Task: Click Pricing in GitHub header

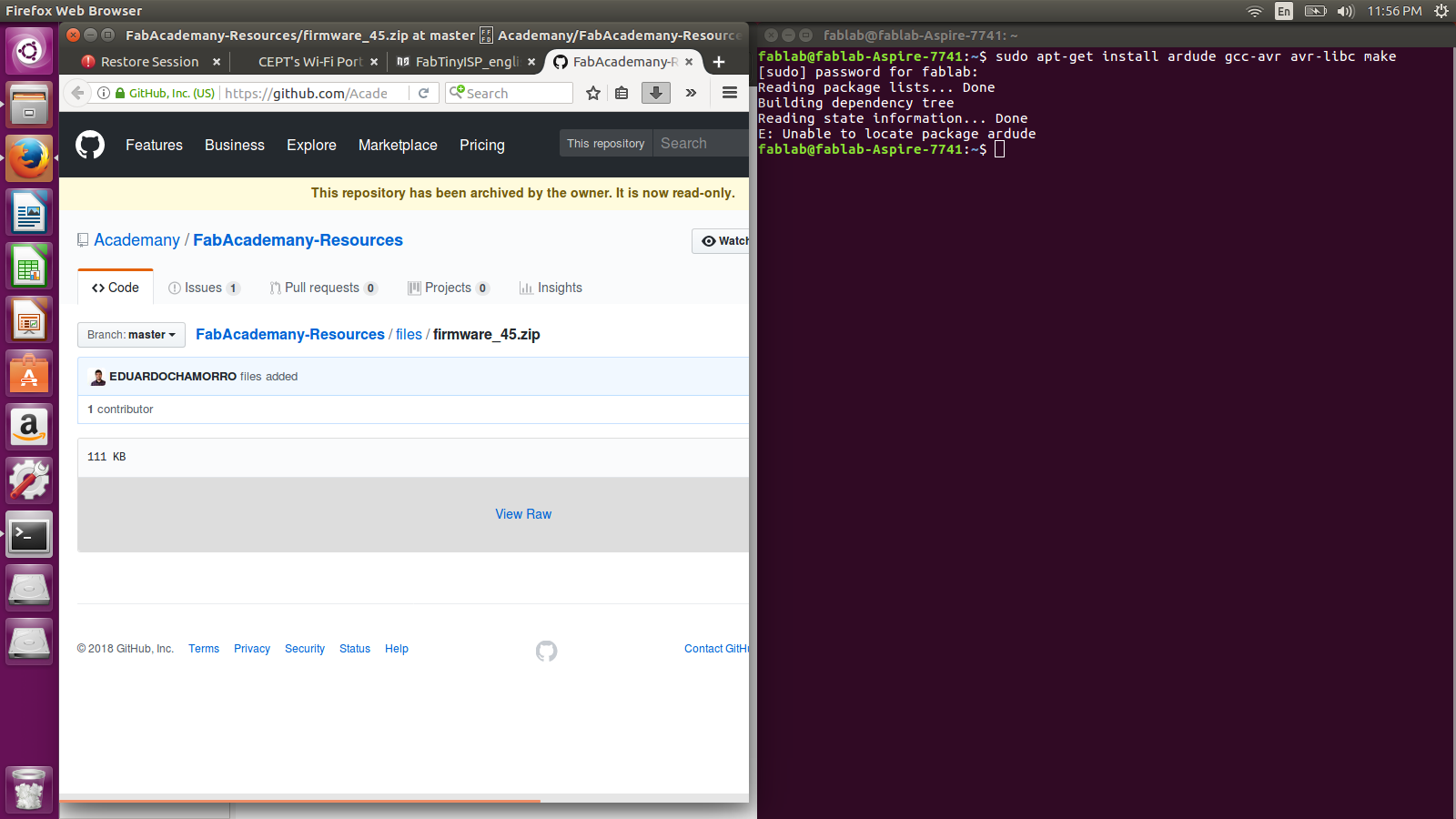Action: coord(482,145)
